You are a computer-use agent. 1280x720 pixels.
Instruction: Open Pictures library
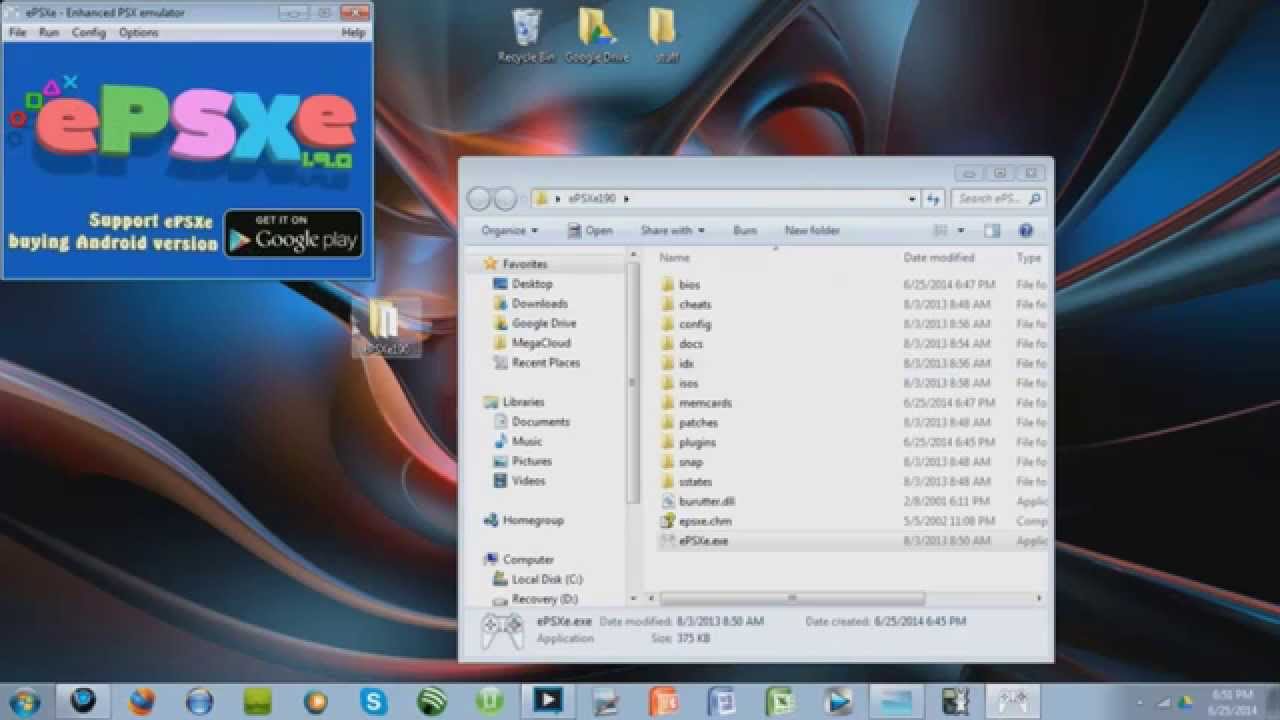[523, 461]
